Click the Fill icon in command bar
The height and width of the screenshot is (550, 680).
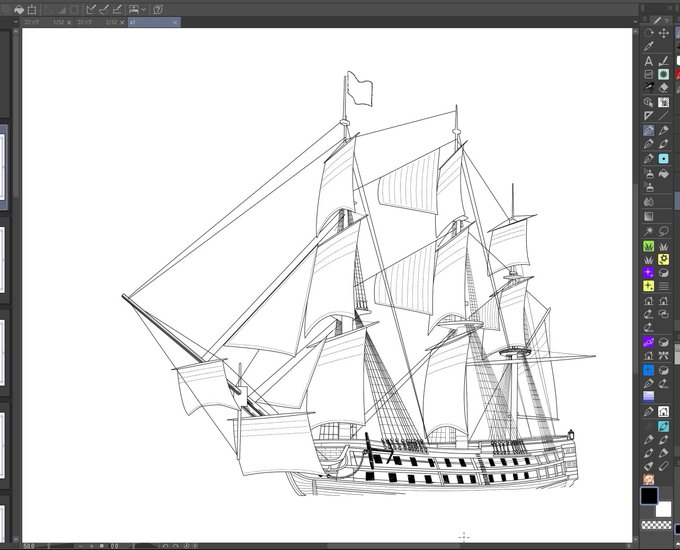(19, 9)
